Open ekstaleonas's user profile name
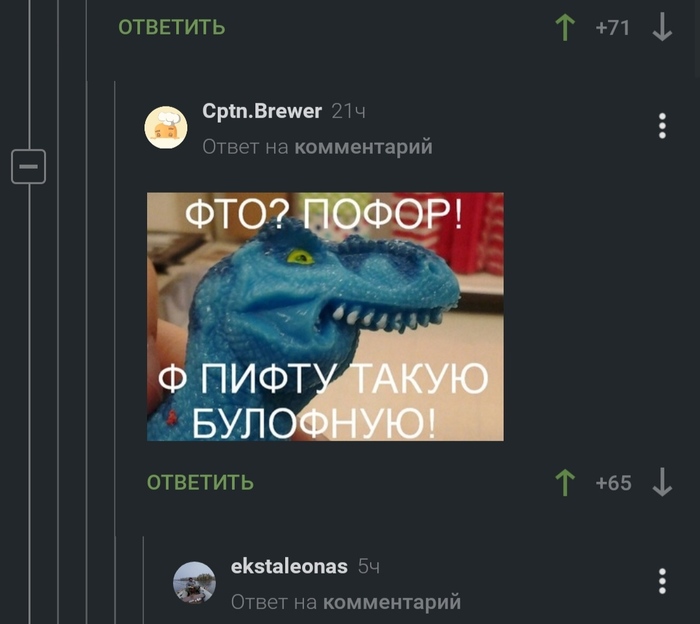 coord(289,566)
